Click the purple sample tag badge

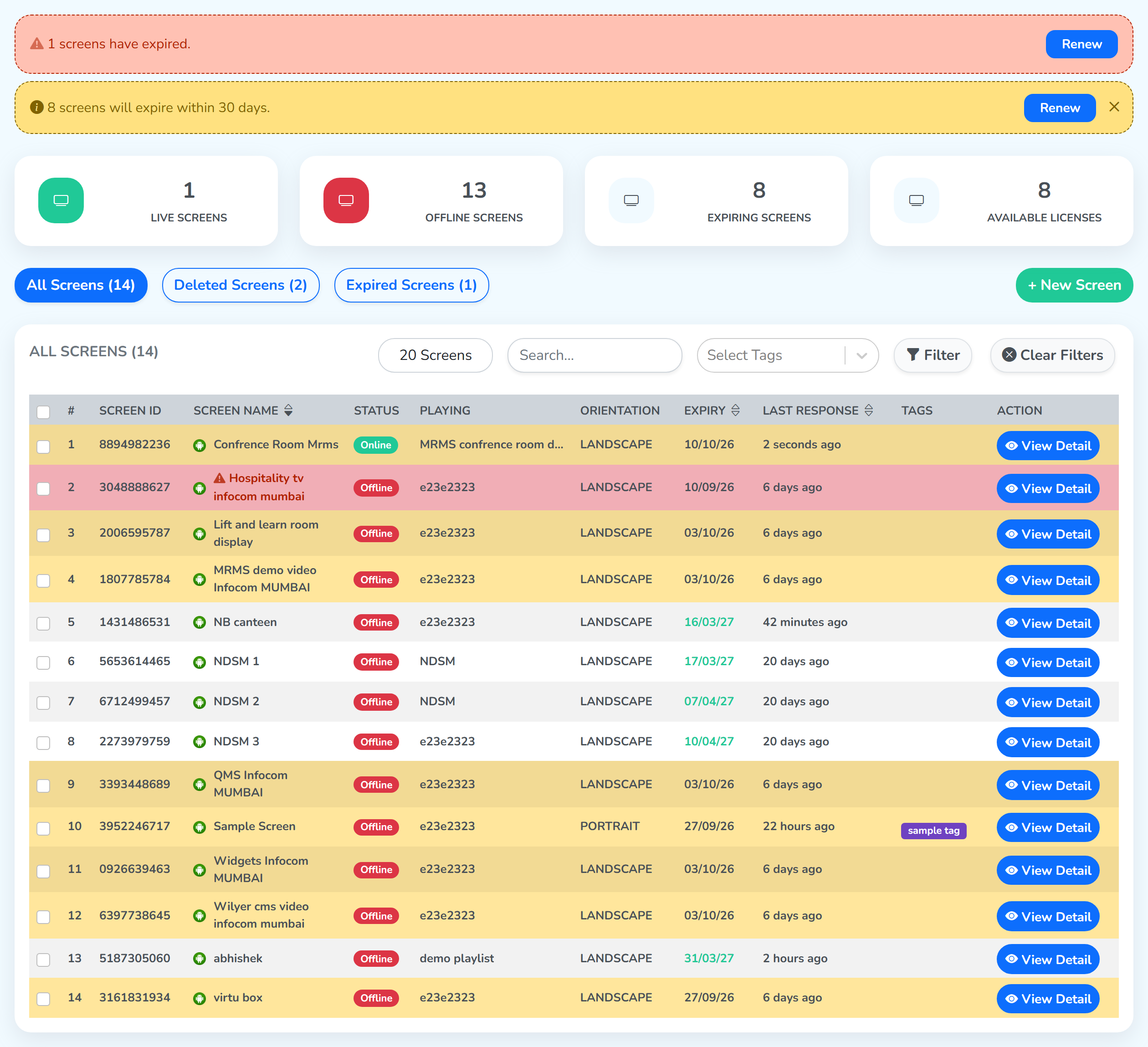tap(933, 831)
